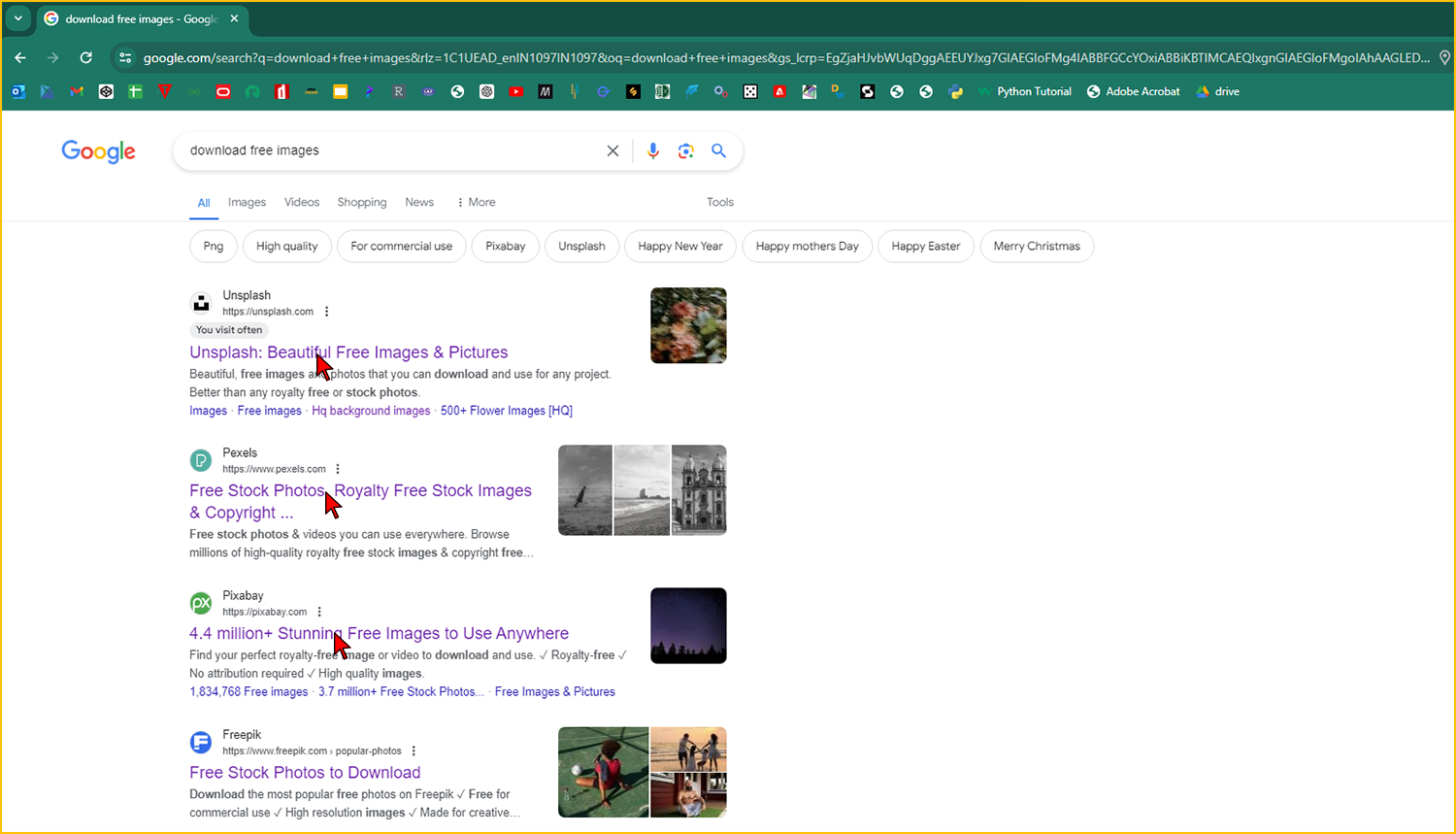Open the Gmail bookmark icon

pyautogui.click(x=77, y=91)
